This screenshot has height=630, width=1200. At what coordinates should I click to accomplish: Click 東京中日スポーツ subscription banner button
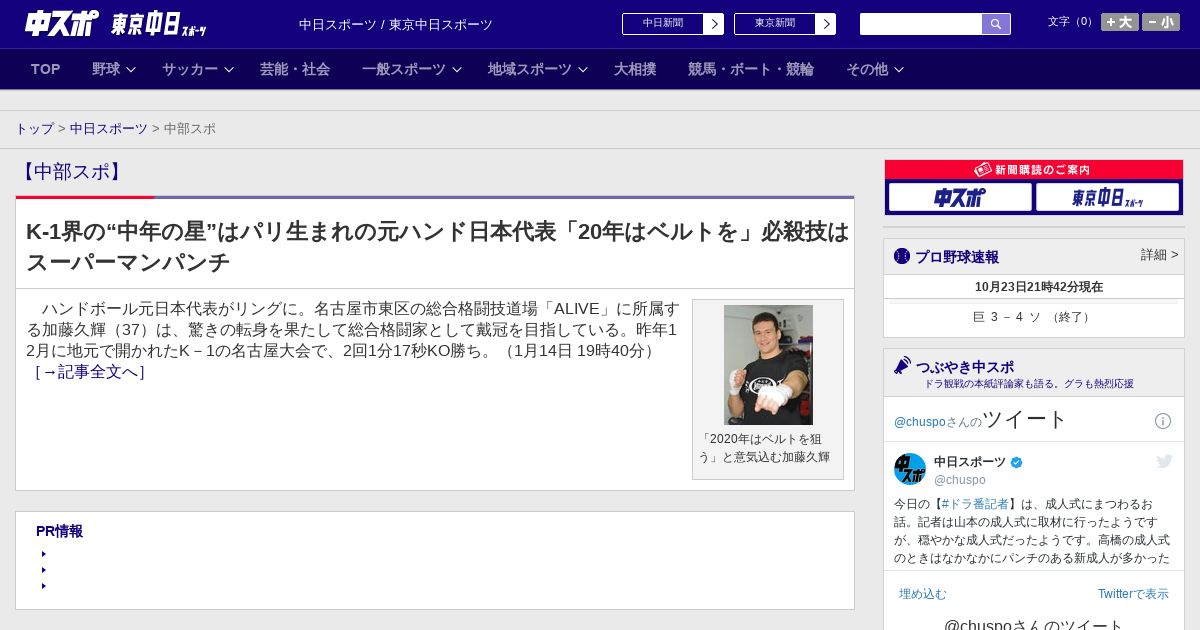coord(1107,197)
